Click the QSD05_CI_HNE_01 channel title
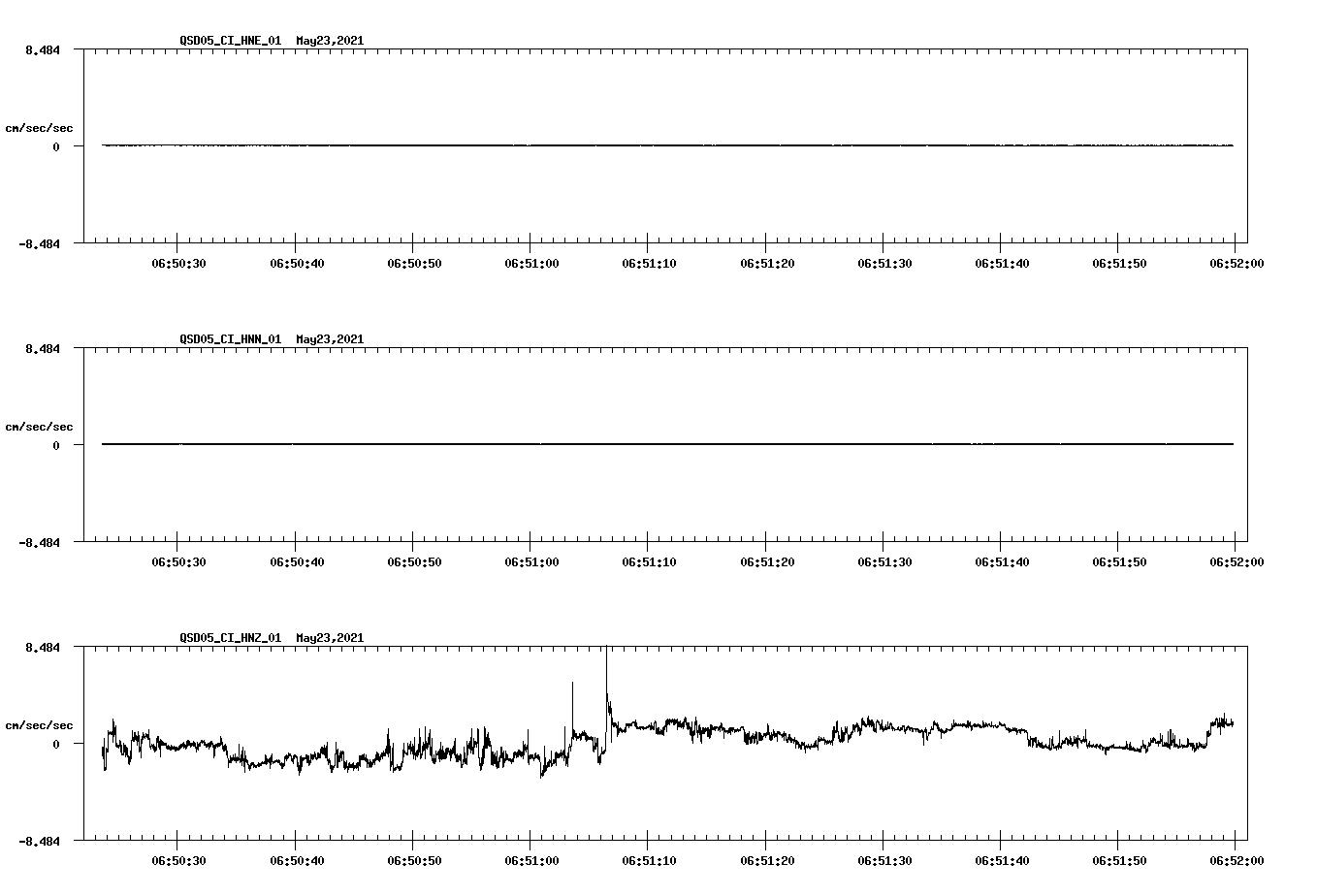 point(231,41)
